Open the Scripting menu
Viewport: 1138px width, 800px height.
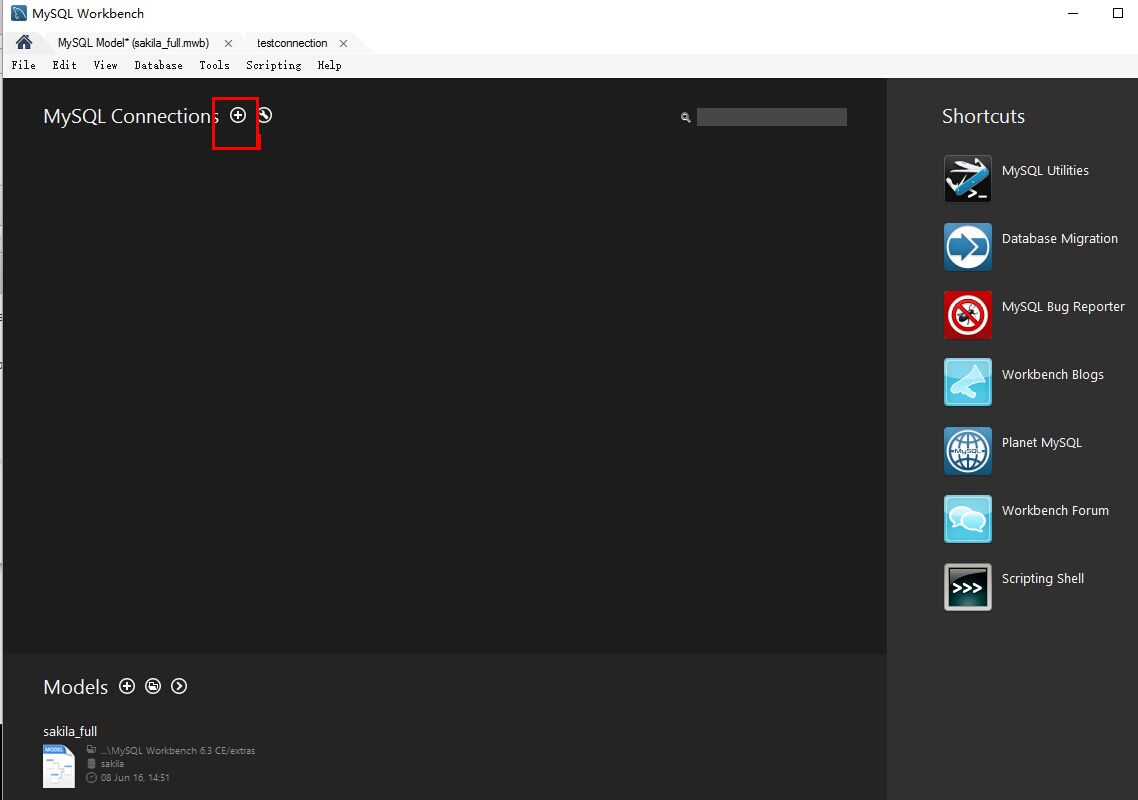[x=273, y=65]
